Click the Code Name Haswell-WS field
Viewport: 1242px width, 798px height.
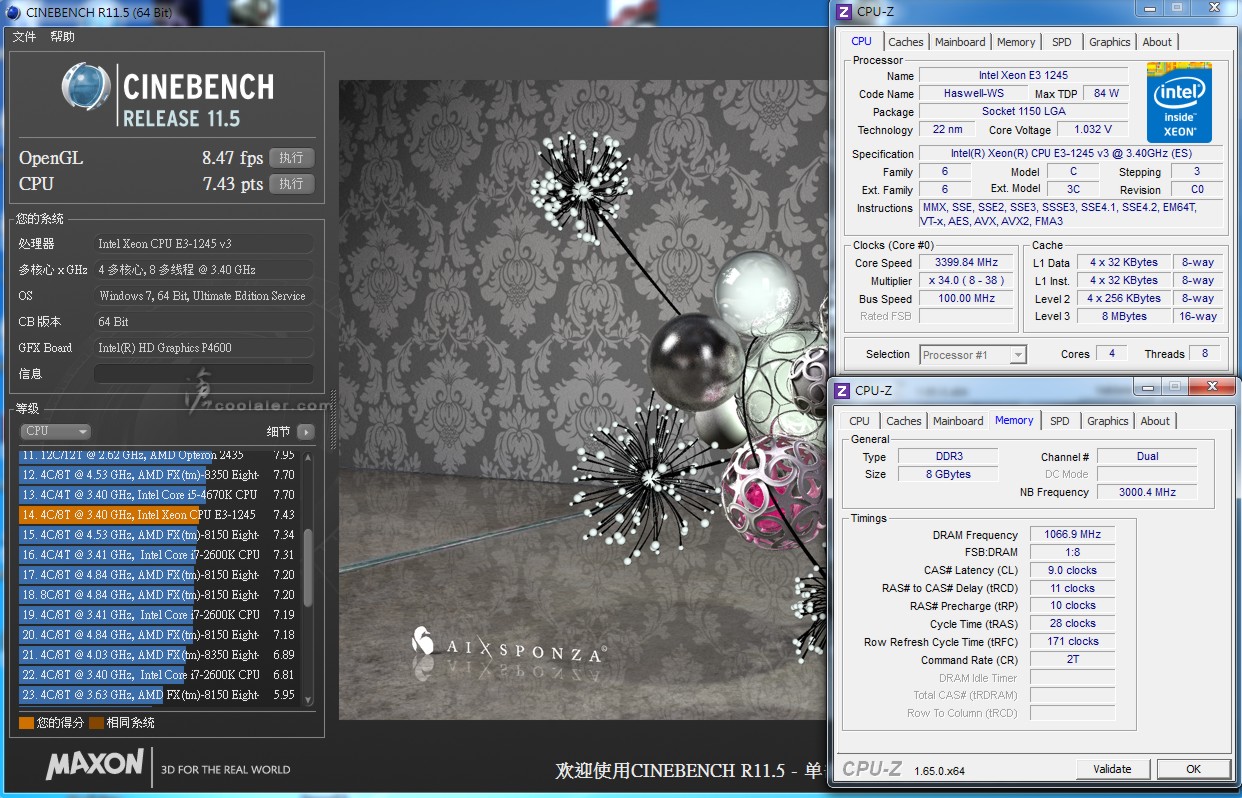(x=973, y=94)
